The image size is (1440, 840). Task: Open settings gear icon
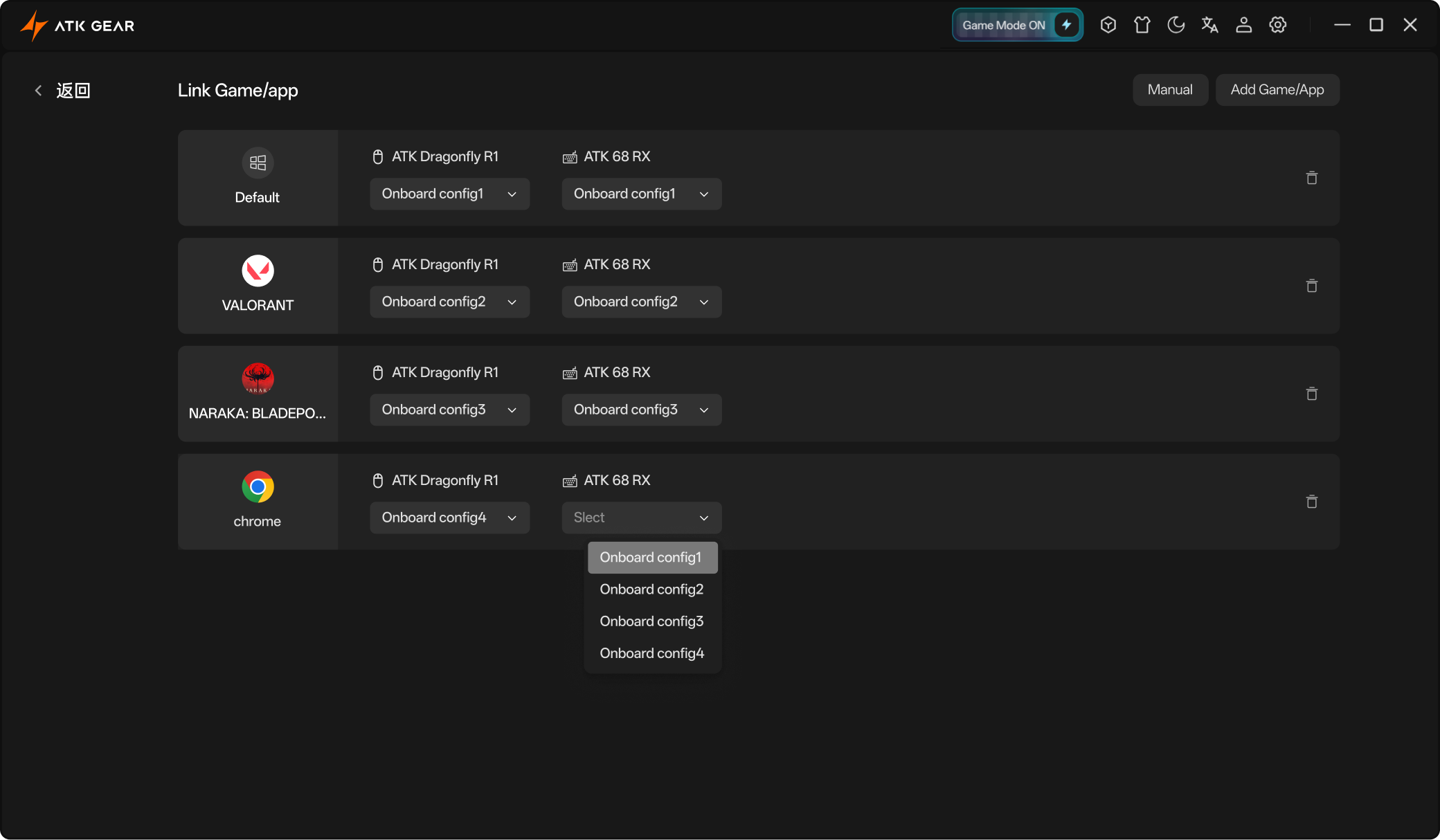pos(1277,25)
